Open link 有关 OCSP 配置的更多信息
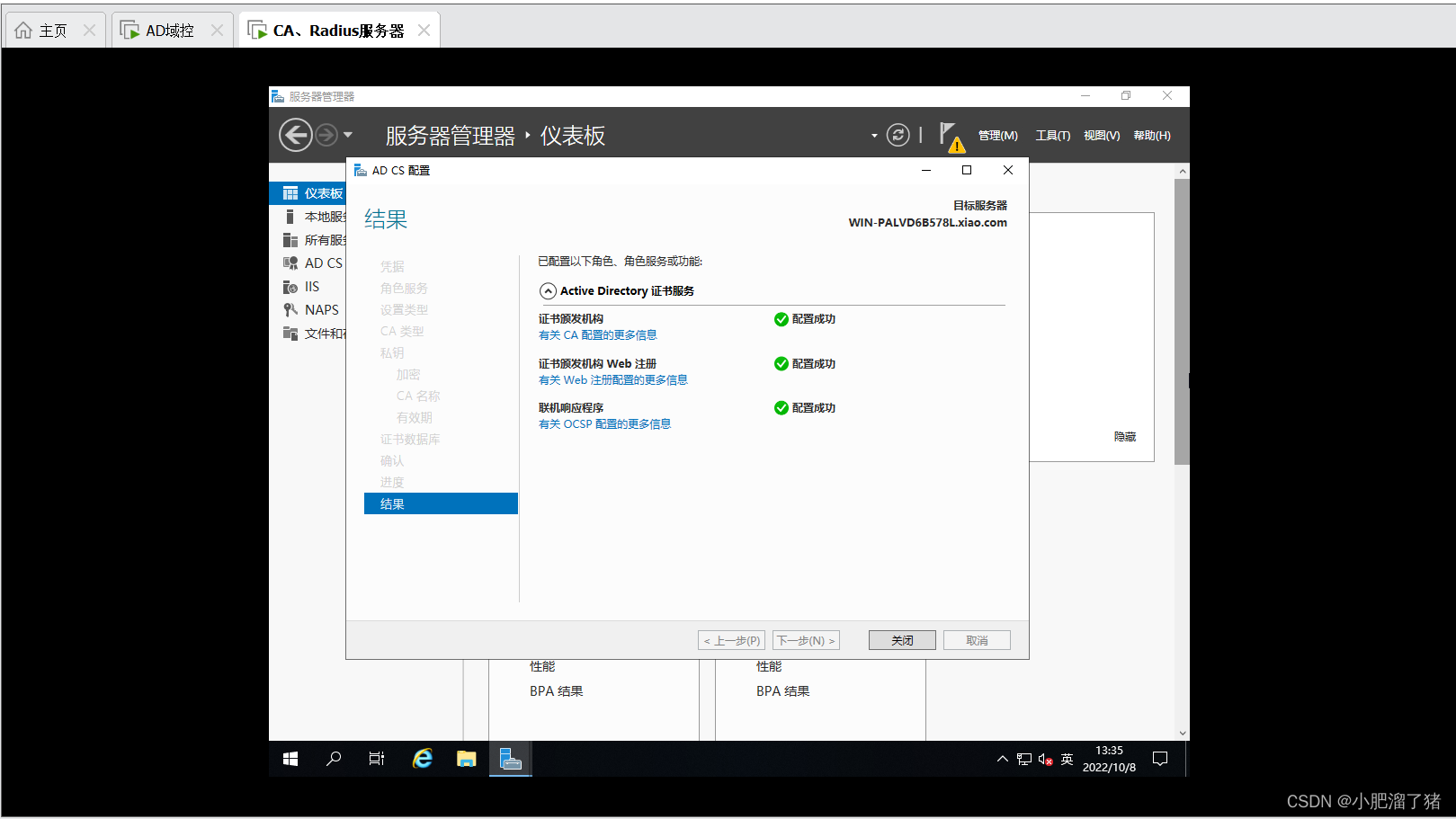 604,424
